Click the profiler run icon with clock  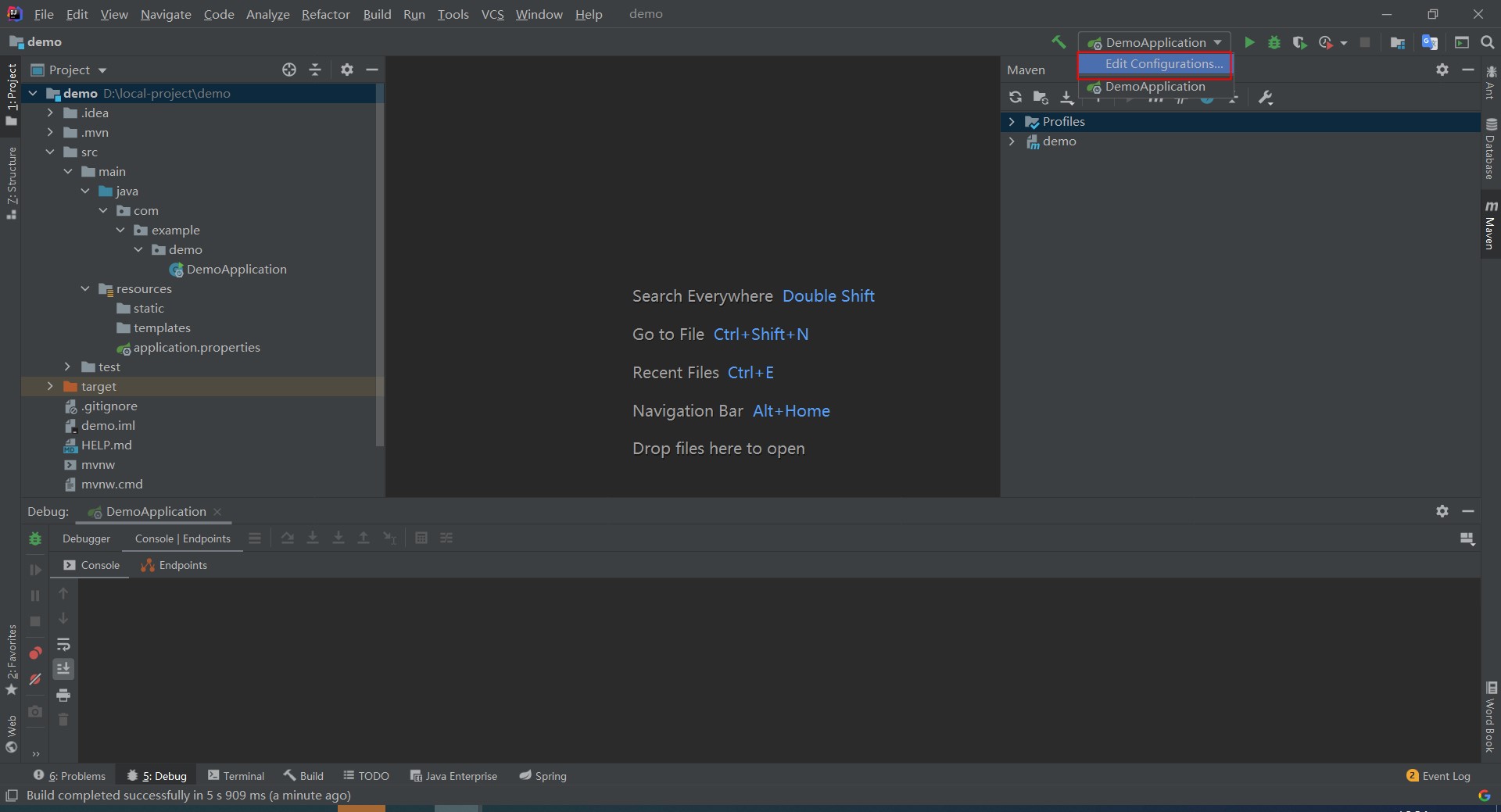pos(1325,42)
